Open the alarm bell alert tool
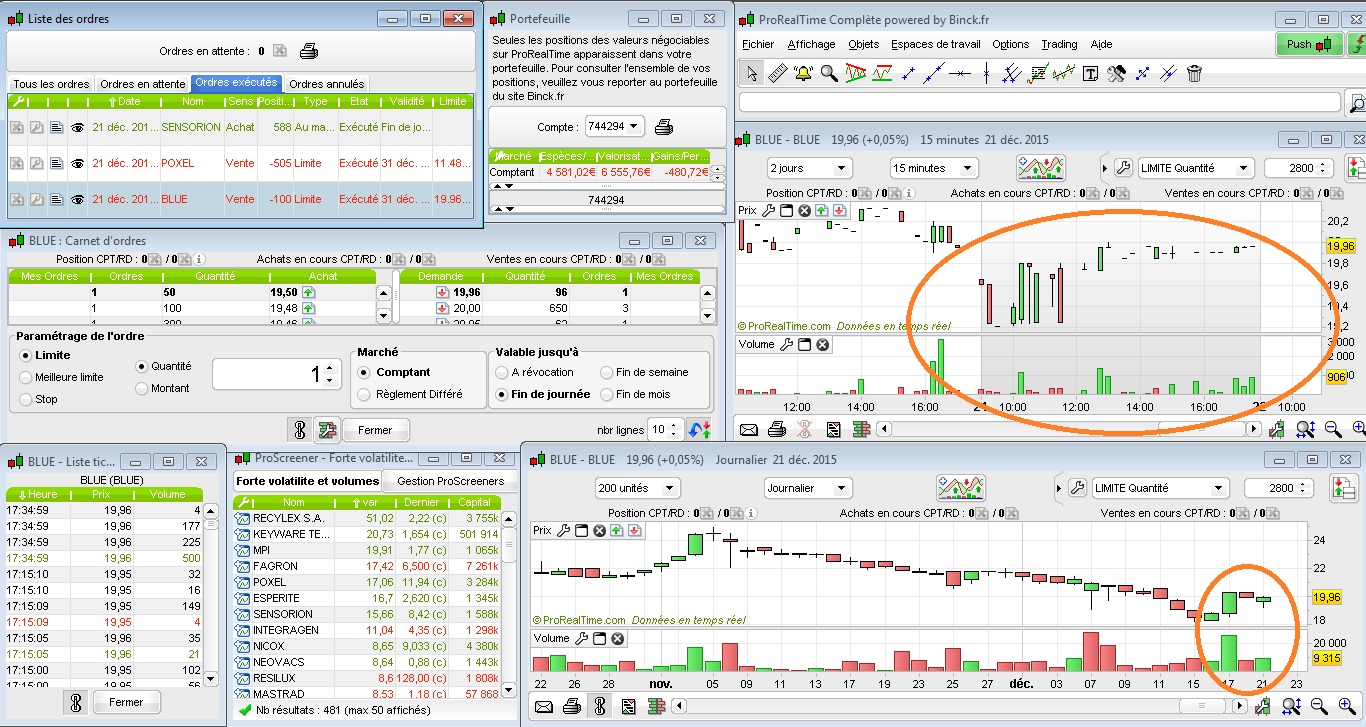The image size is (1366, 727). coord(804,73)
